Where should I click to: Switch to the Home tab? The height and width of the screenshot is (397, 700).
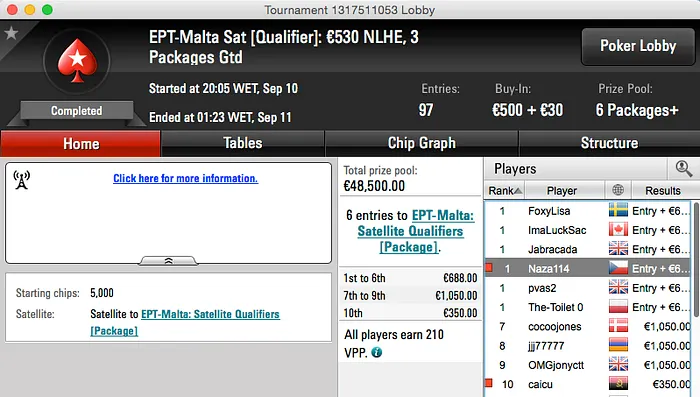pos(81,144)
